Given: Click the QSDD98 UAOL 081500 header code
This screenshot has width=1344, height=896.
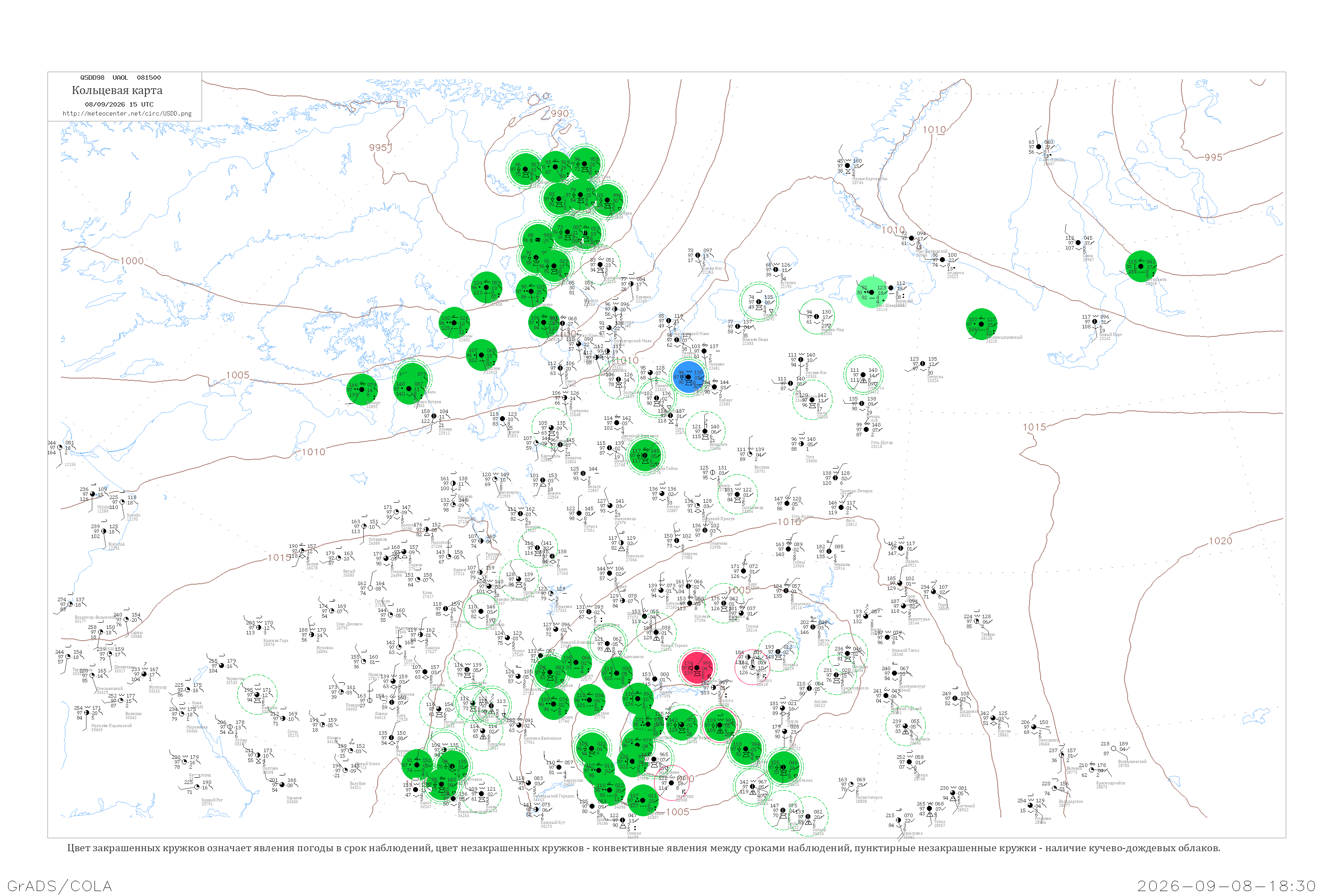Looking at the screenshot, I should [120, 77].
